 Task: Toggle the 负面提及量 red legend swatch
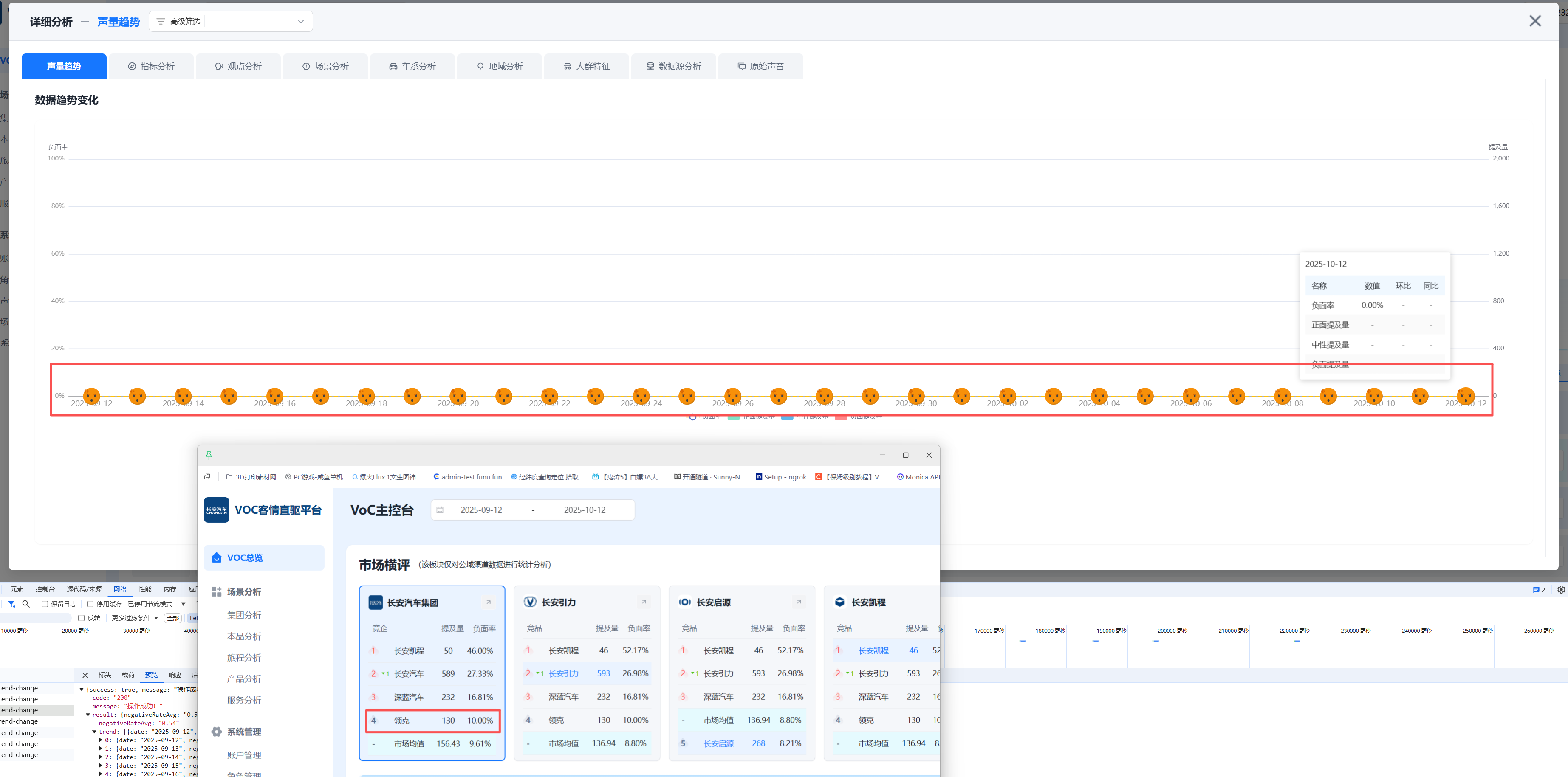click(x=841, y=417)
